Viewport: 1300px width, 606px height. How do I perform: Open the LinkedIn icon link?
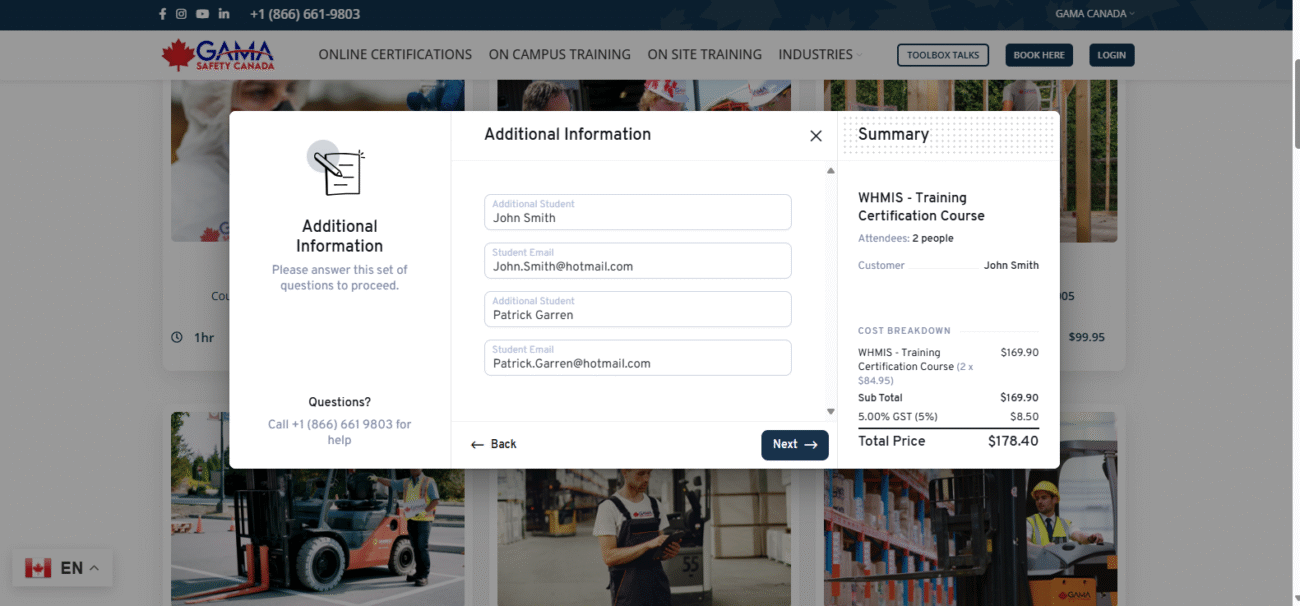tap(223, 14)
